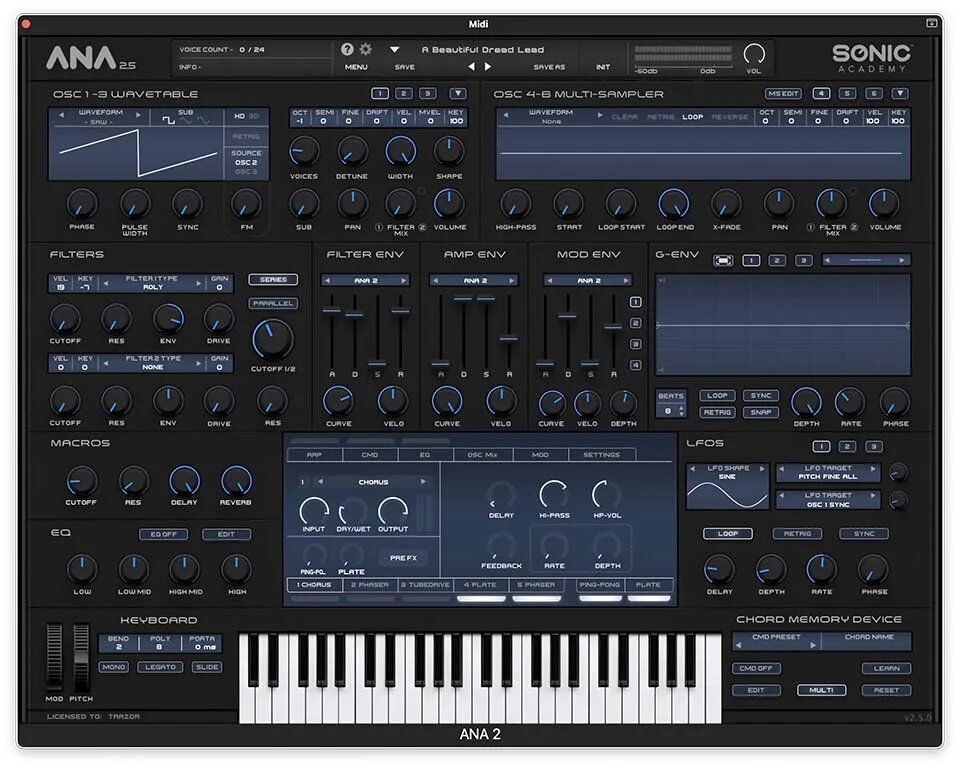The image size is (960, 768).
Task: Open LFO target OSC 1 SYNC selector
Action: click(x=828, y=500)
